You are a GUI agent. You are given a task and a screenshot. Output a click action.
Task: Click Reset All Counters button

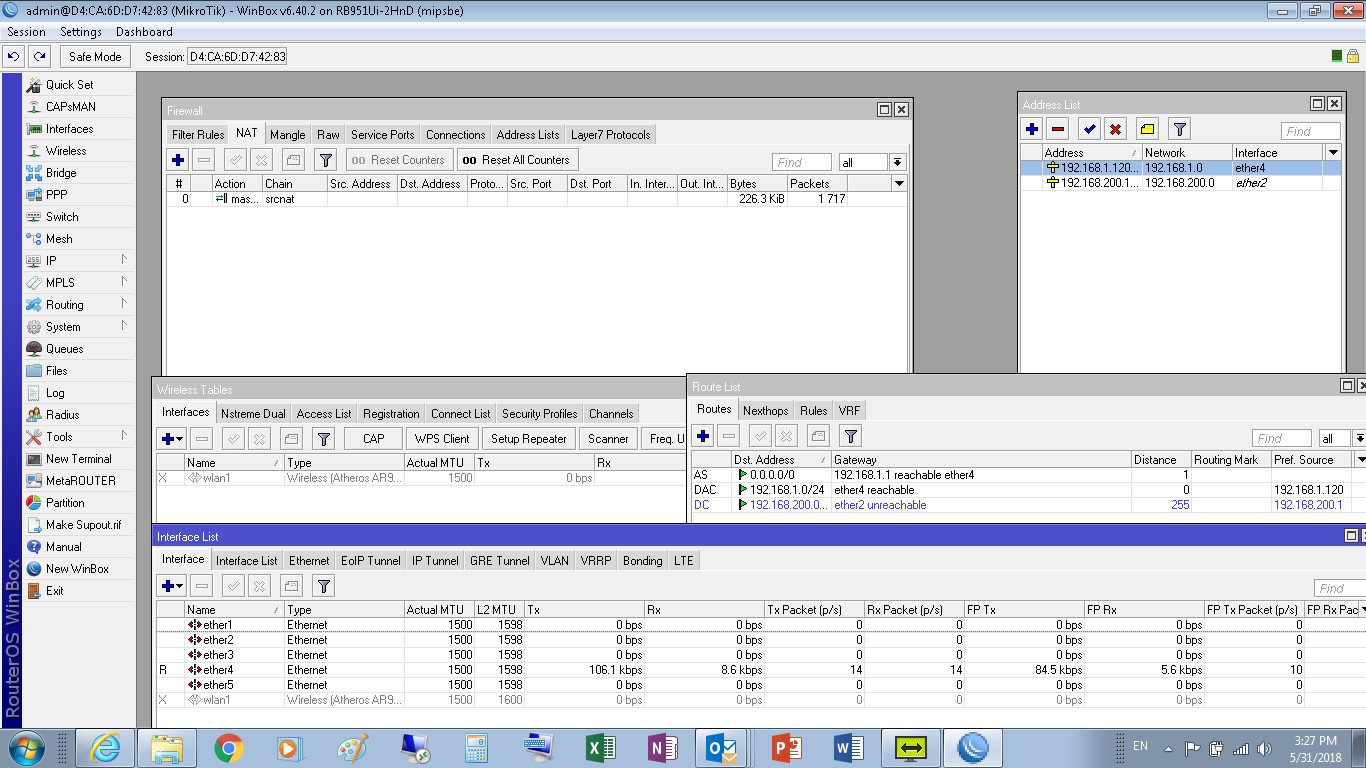[x=517, y=160]
